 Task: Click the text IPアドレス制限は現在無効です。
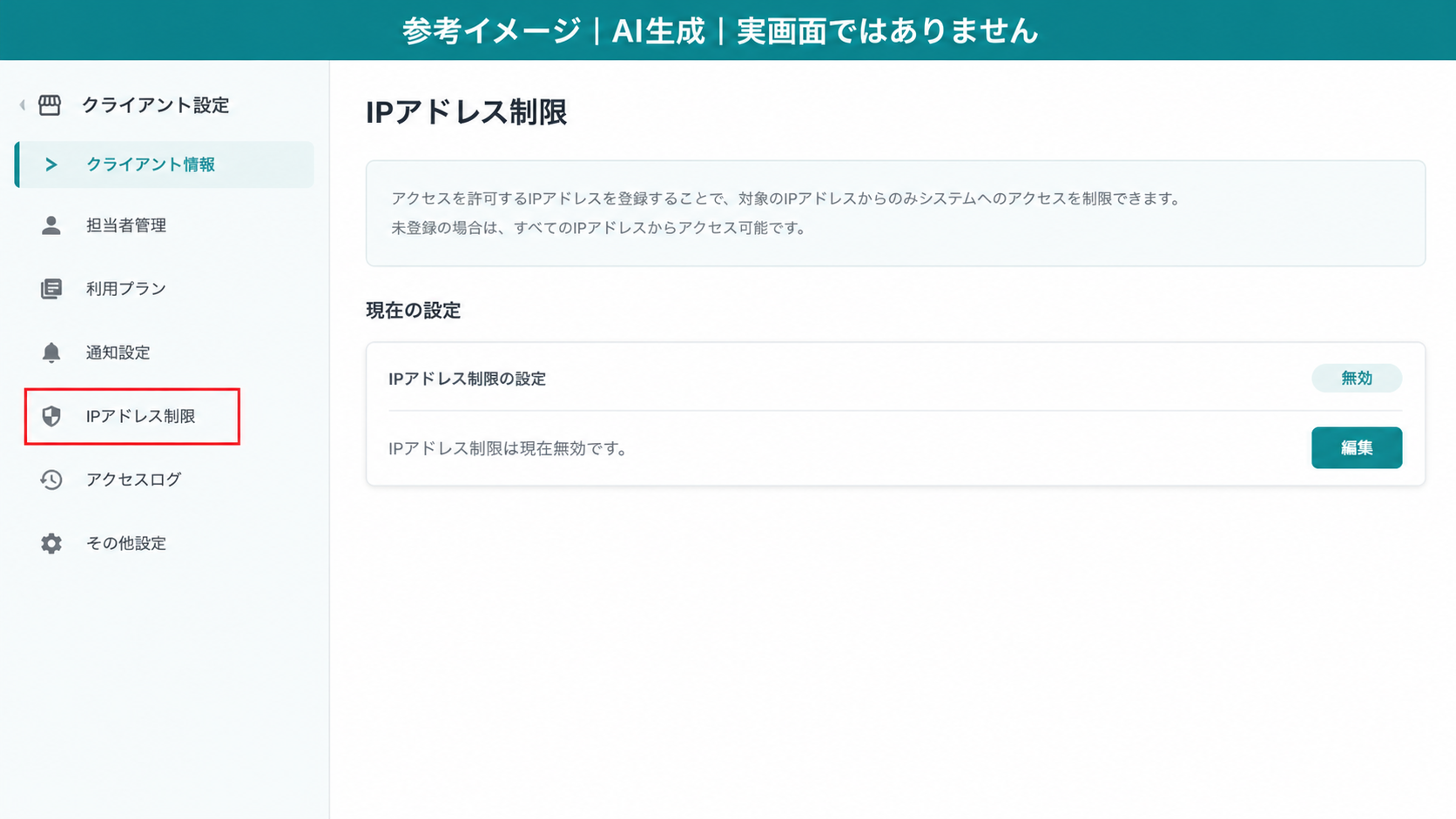tap(508, 448)
